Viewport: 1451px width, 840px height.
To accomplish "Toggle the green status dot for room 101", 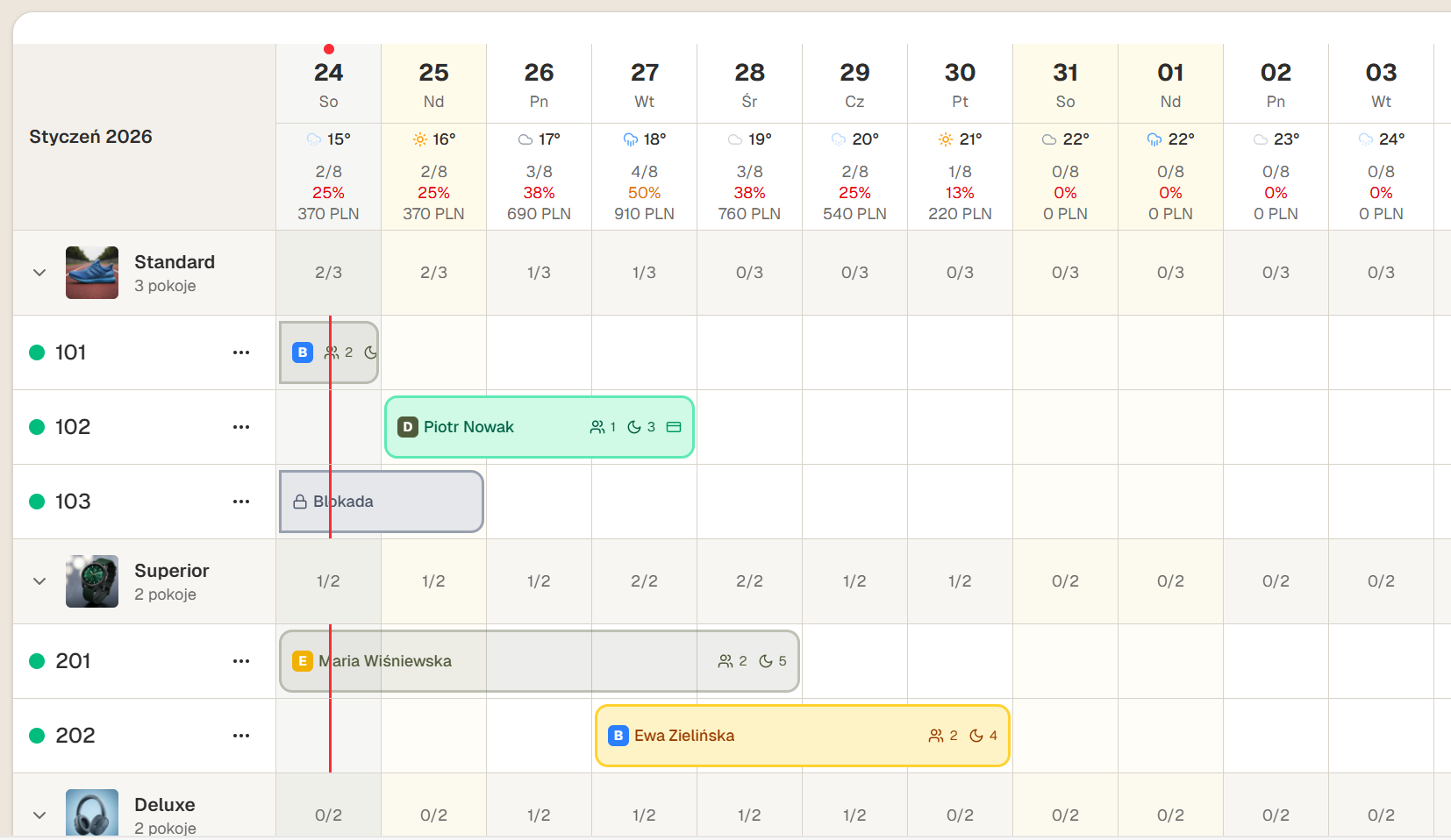I will point(37,352).
